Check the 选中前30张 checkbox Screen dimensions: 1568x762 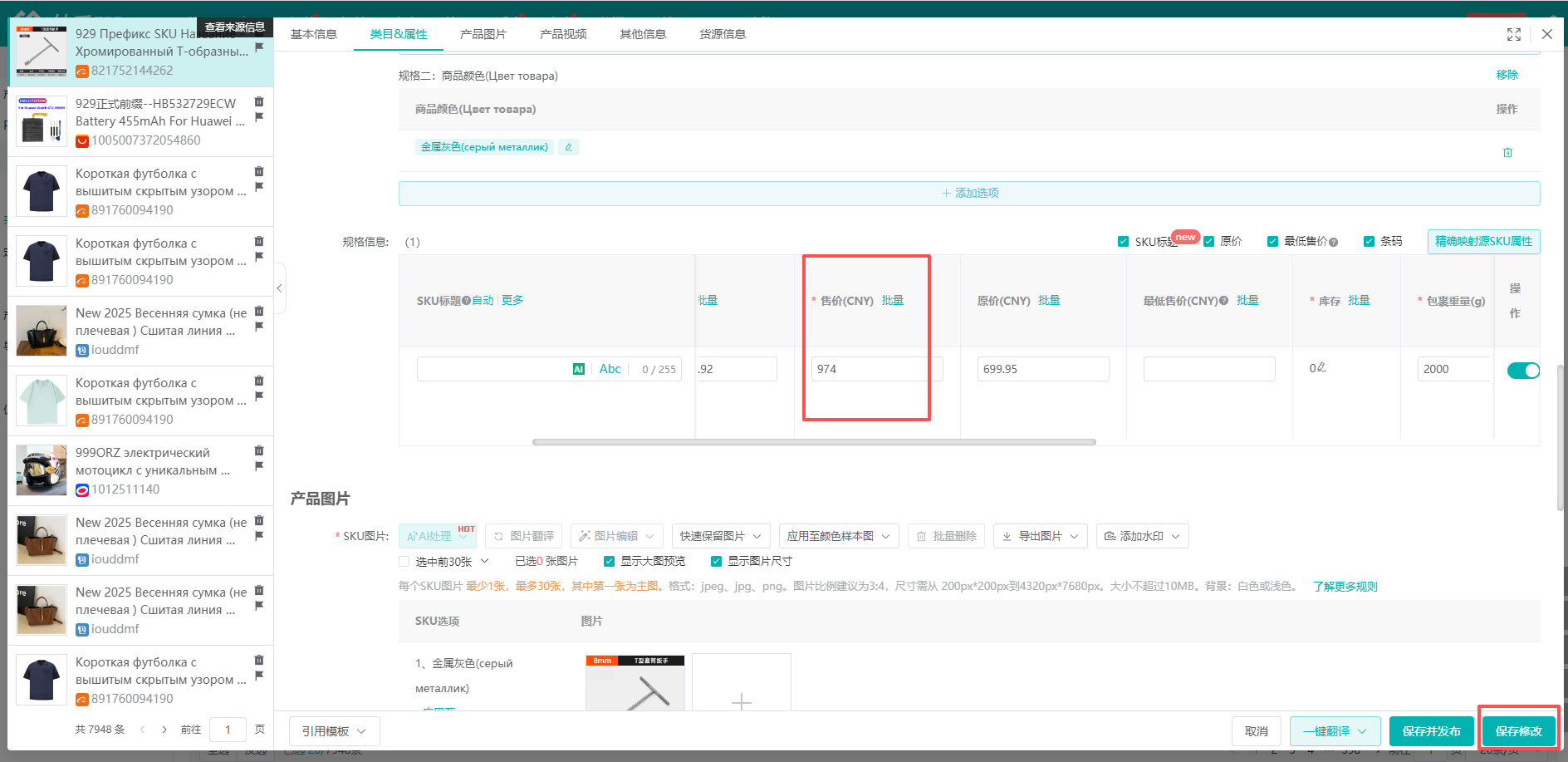[404, 562]
